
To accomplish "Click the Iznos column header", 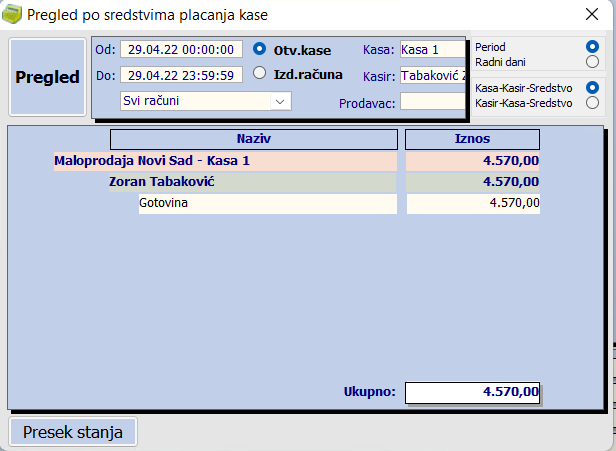I will (x=472, y=139).
